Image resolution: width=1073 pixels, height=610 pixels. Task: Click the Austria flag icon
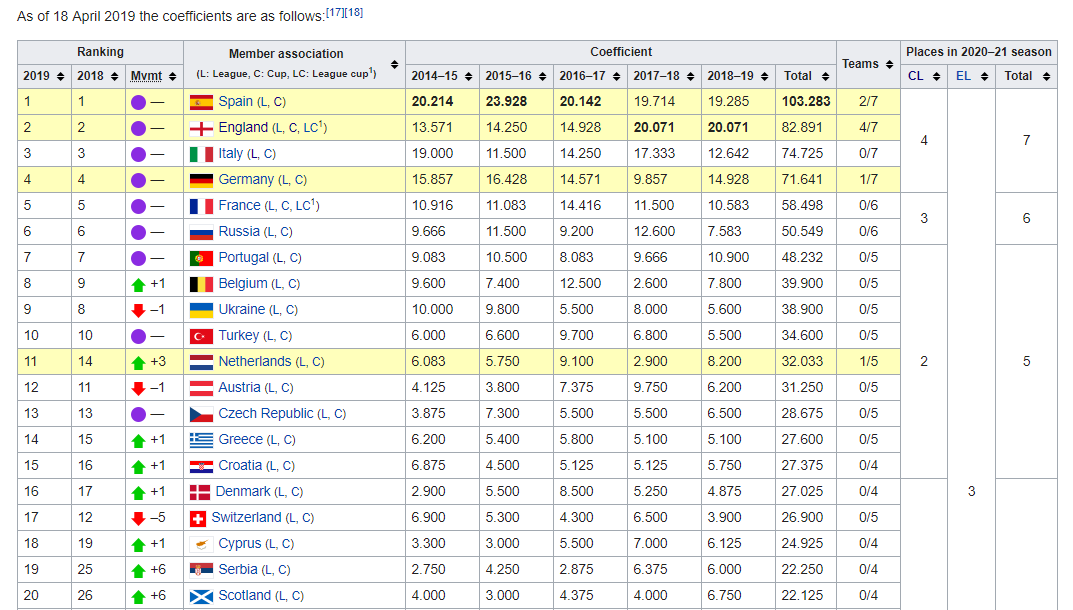pyautogui.click(x=201, y=389)
